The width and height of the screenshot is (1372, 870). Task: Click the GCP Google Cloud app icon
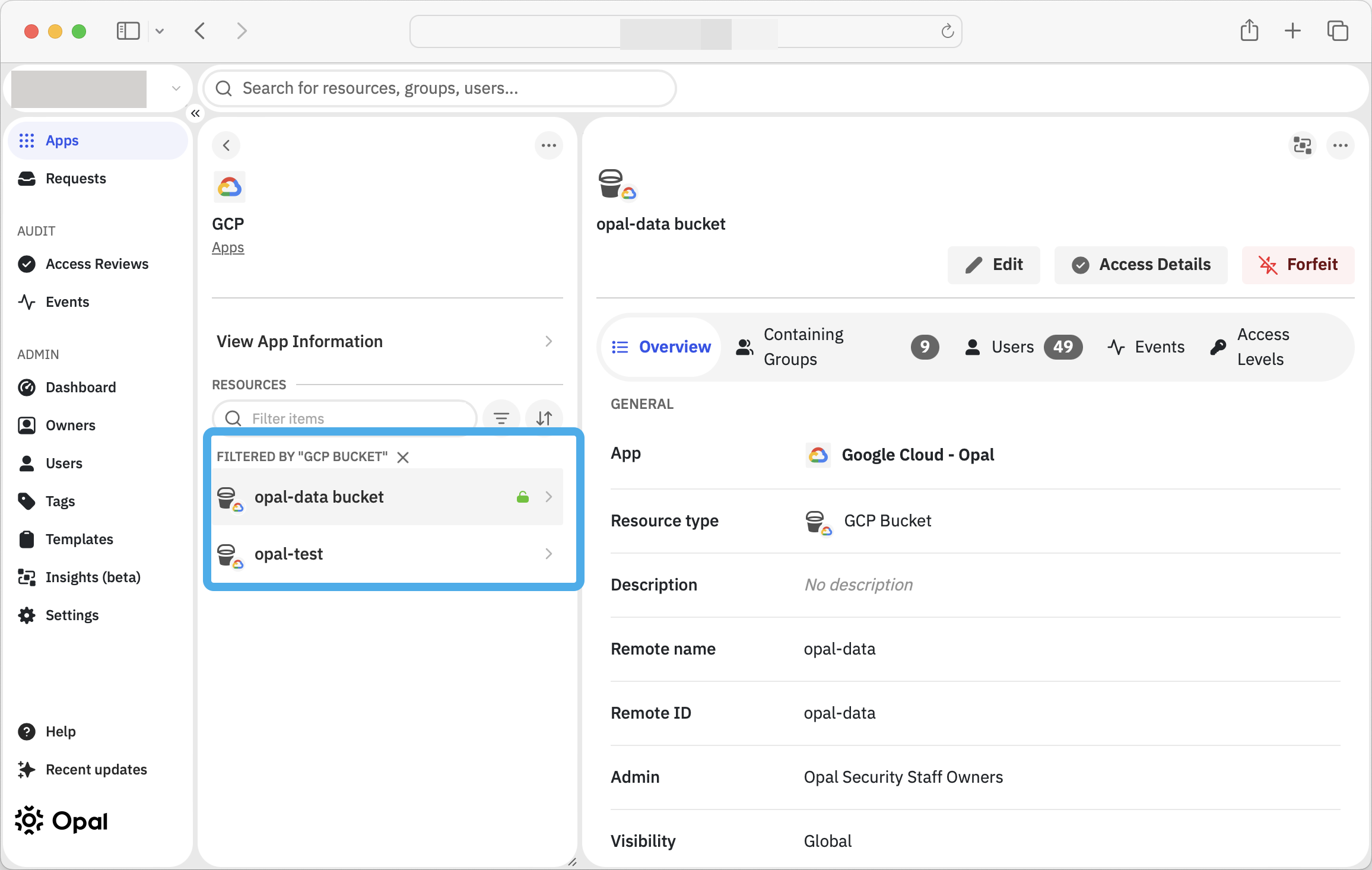(229, 188)
